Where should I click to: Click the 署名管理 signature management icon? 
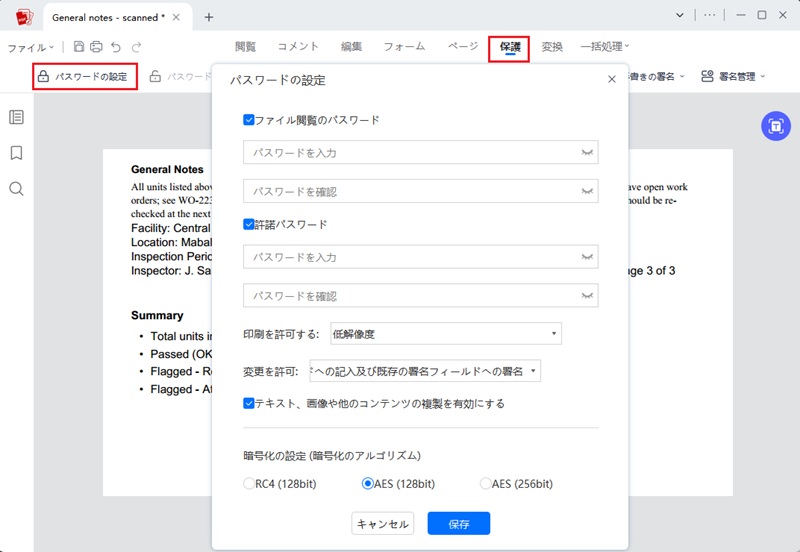707,77
